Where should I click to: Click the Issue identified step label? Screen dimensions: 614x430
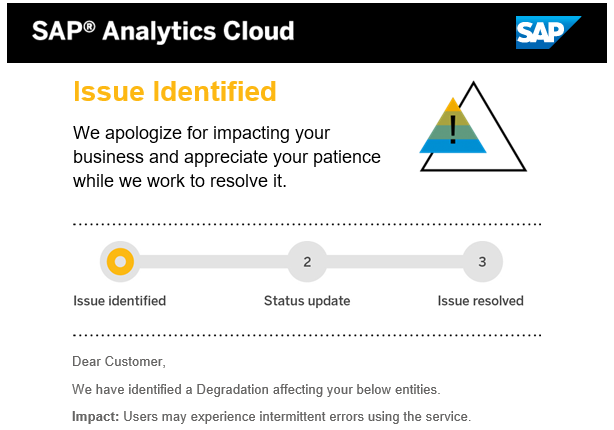click(x=120, y=301)
